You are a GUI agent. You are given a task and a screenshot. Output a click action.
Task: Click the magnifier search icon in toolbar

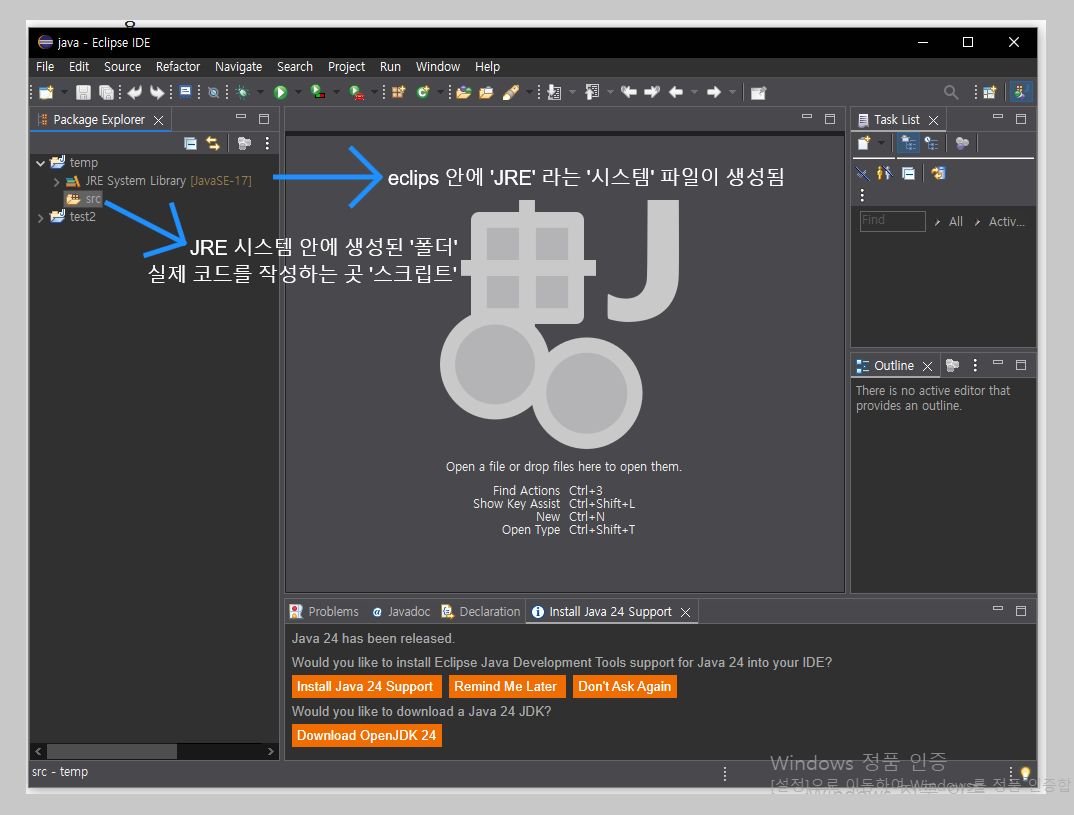click(x=951, y=92)
